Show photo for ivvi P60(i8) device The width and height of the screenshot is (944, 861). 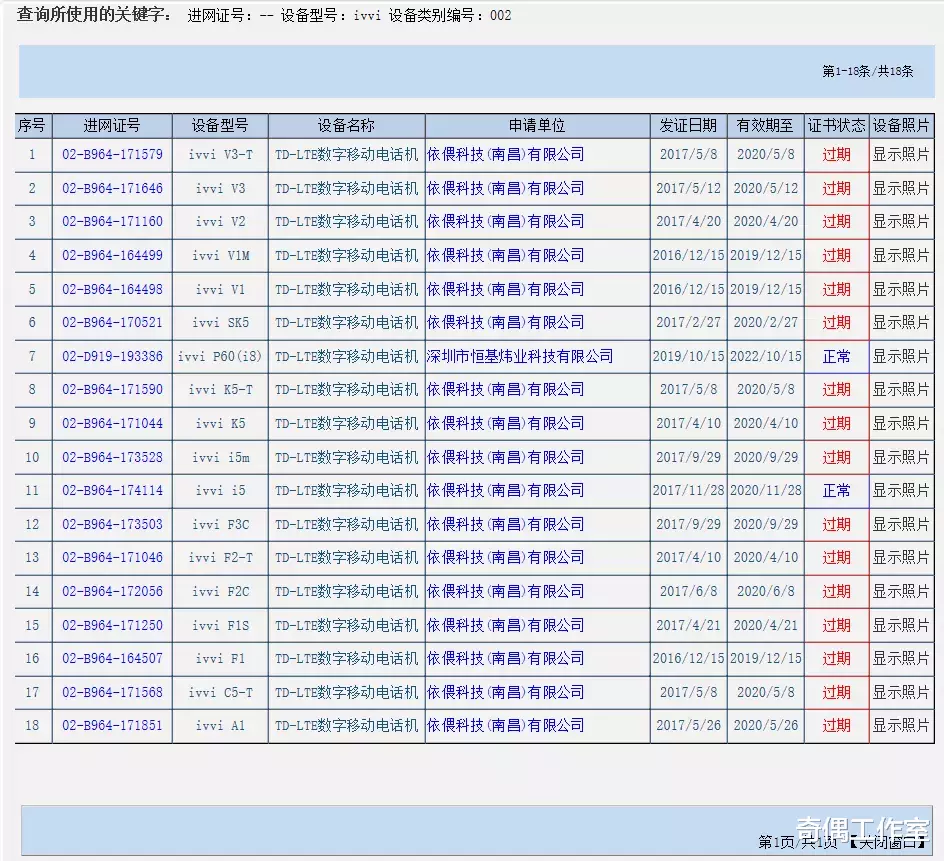click(901, 356)
